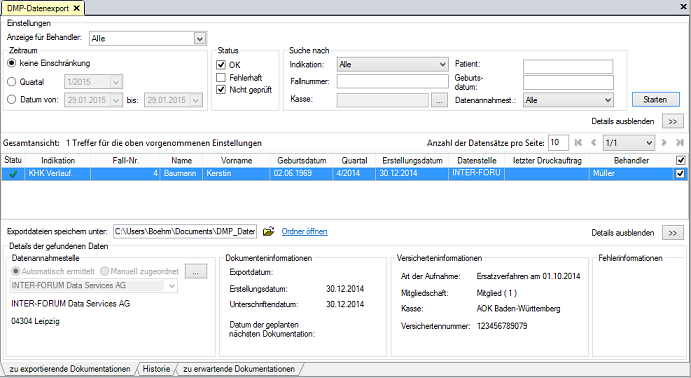Sort by Quartal column header

354,160
